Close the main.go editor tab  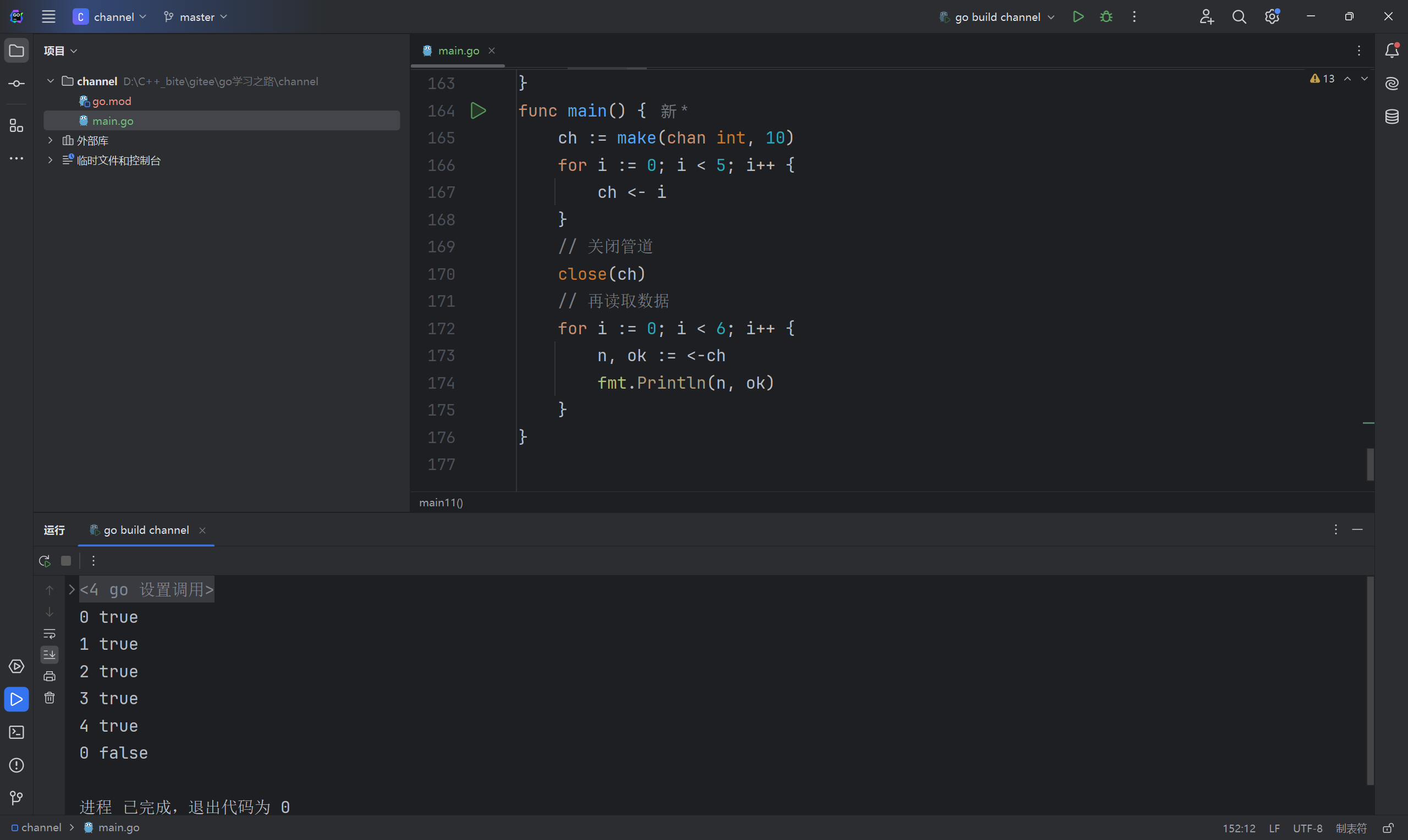coord(491,51)
